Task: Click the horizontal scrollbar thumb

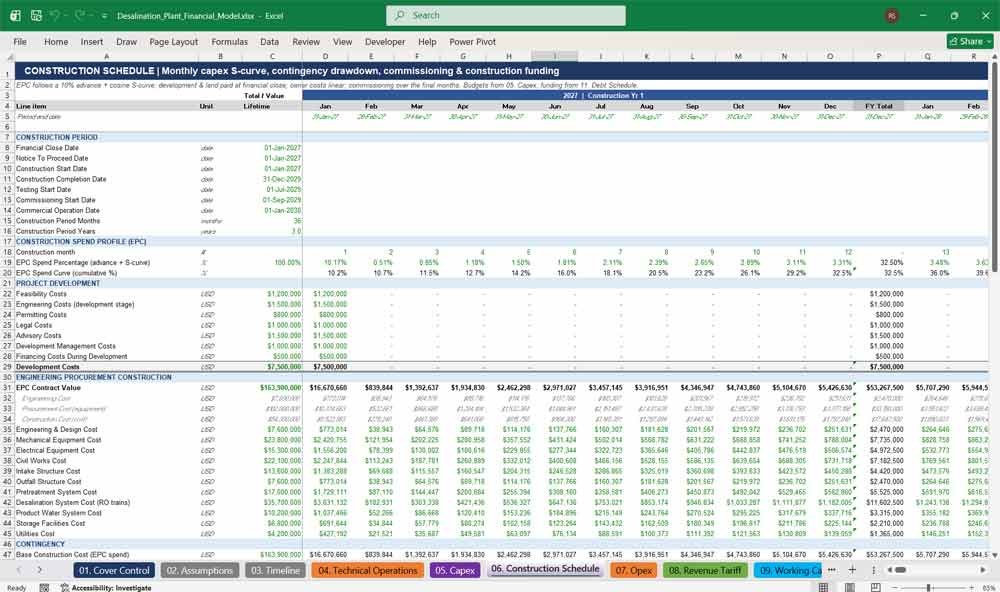Action: tap(900, 570)
